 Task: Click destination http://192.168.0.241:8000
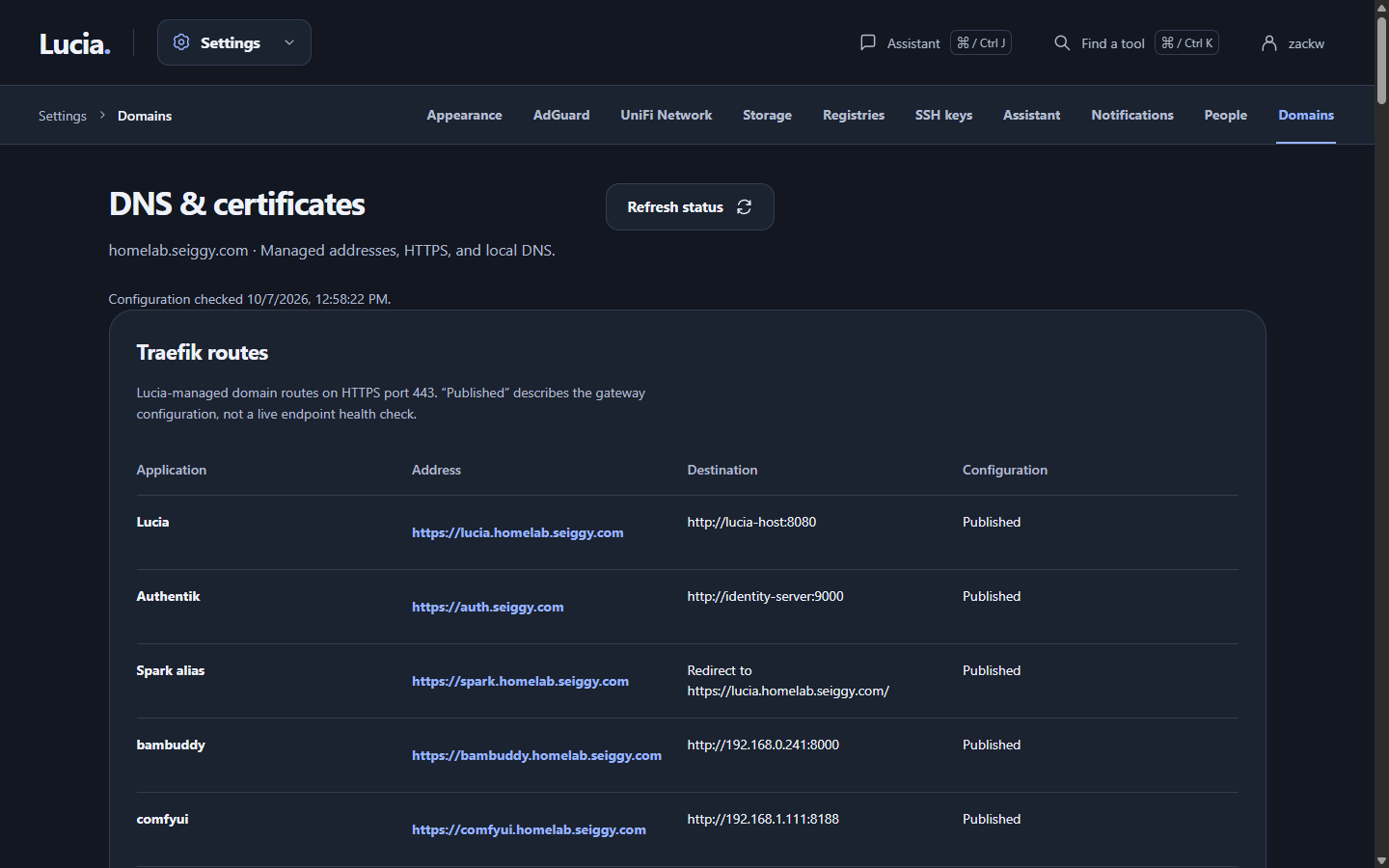click(x=763, y=745)
